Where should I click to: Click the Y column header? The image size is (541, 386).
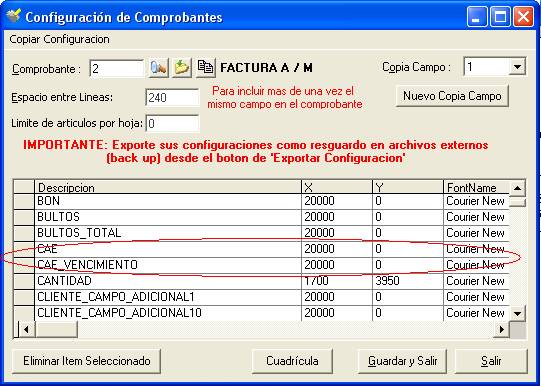[408, 187]
